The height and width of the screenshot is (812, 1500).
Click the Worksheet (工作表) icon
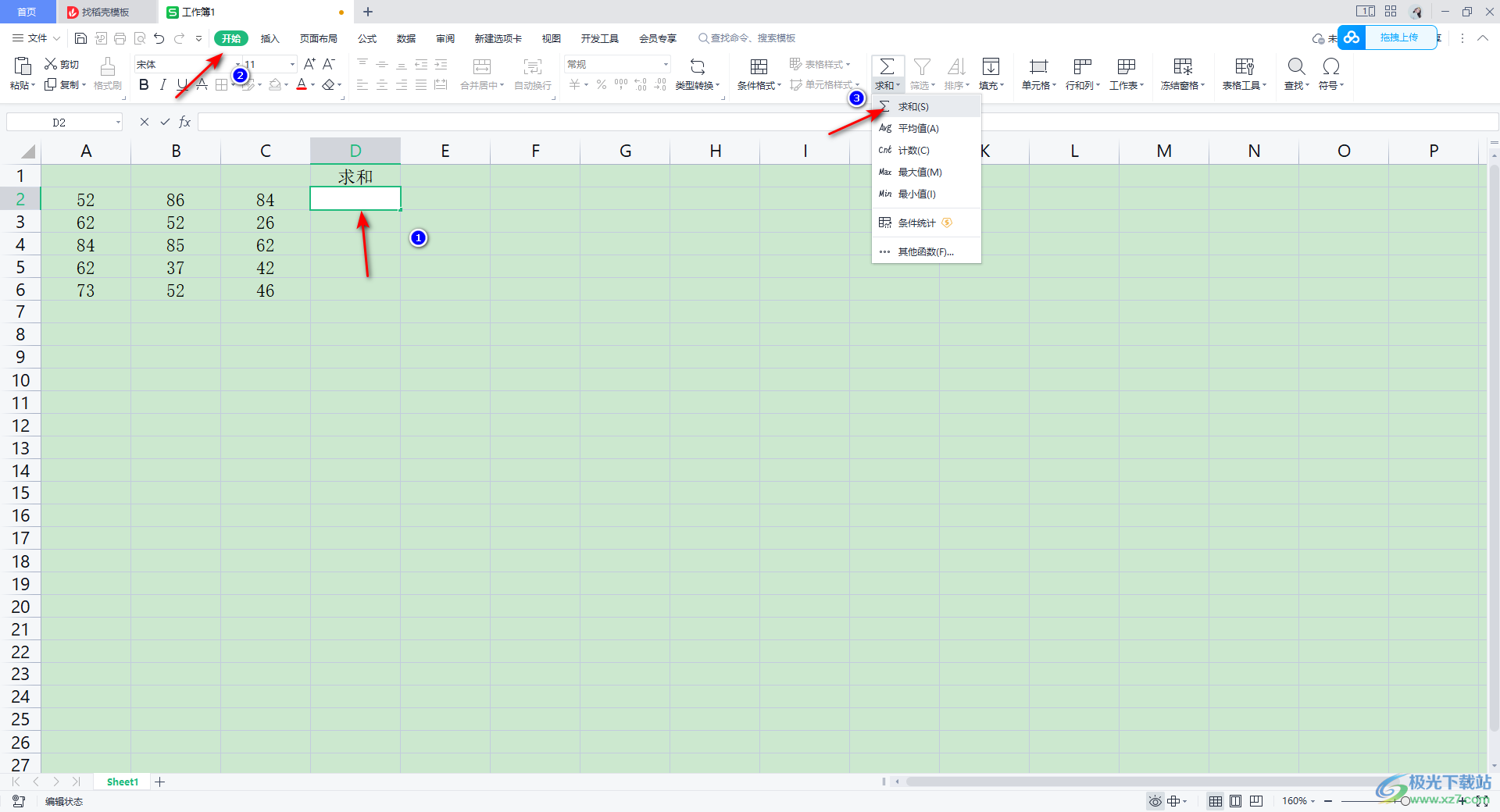(1127, 66)
